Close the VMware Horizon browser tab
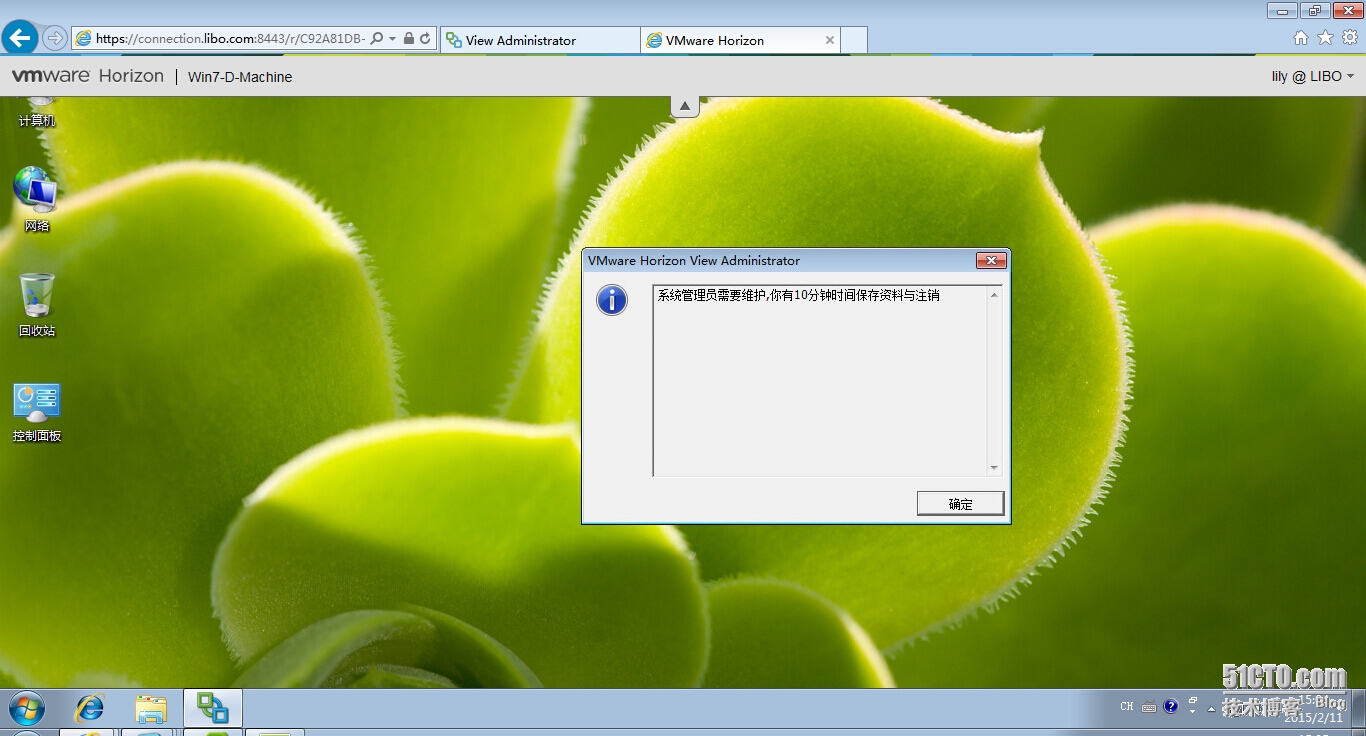 (x=830, y=40)
